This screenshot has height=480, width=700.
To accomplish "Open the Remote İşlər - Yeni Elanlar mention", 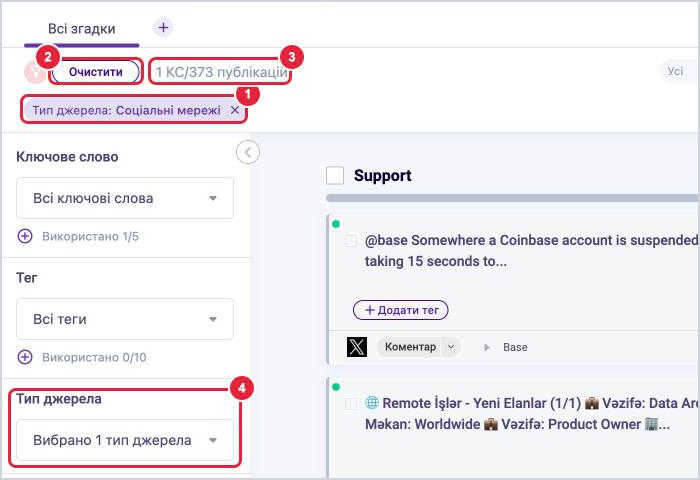I will point(530,413).
